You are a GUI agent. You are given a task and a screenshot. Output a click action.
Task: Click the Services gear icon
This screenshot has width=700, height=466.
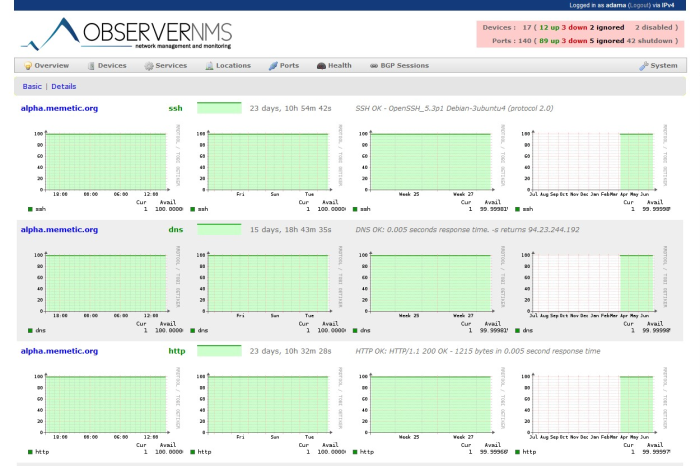pyautogui.click(x=149, y=66)
